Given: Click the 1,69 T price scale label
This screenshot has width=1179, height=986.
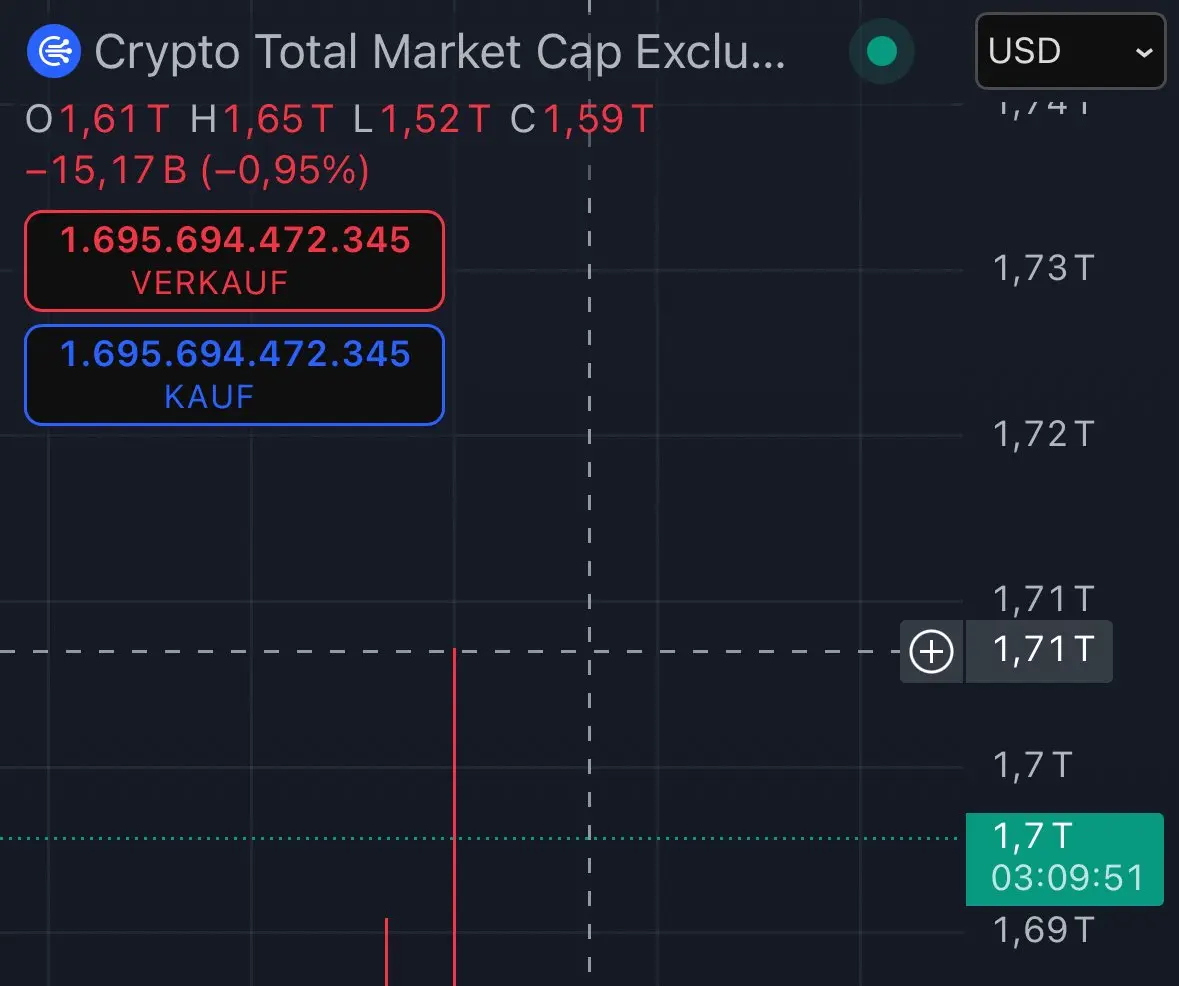Looking at the screenshot, I should [1043, 930].
